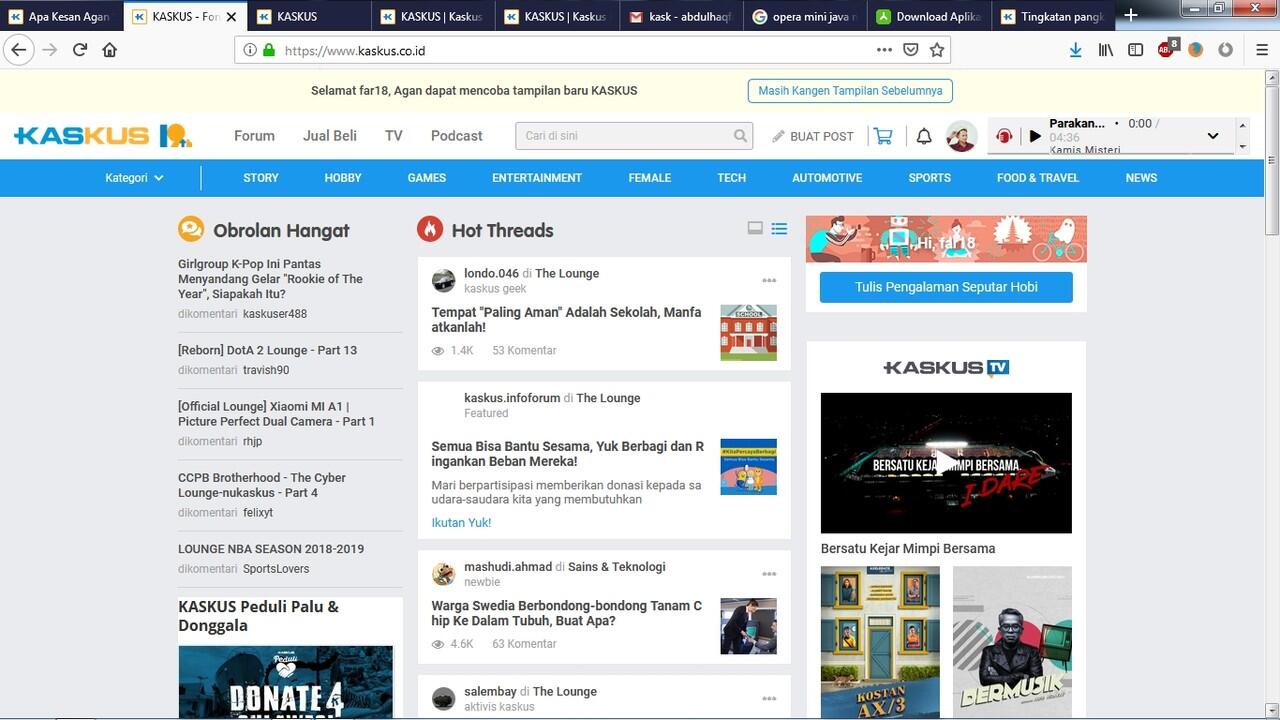This screenshot has height=720, width=1280.
Task: Open a new browser tab
Action: [1131, 15]
